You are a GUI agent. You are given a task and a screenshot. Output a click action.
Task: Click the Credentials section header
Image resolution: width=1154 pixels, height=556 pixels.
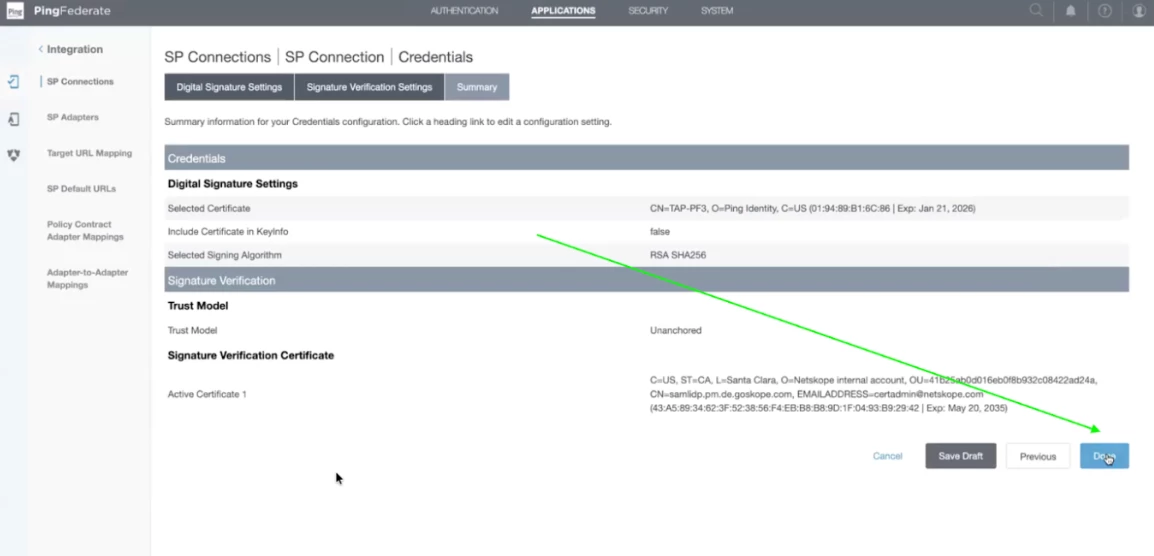[646, 158]
